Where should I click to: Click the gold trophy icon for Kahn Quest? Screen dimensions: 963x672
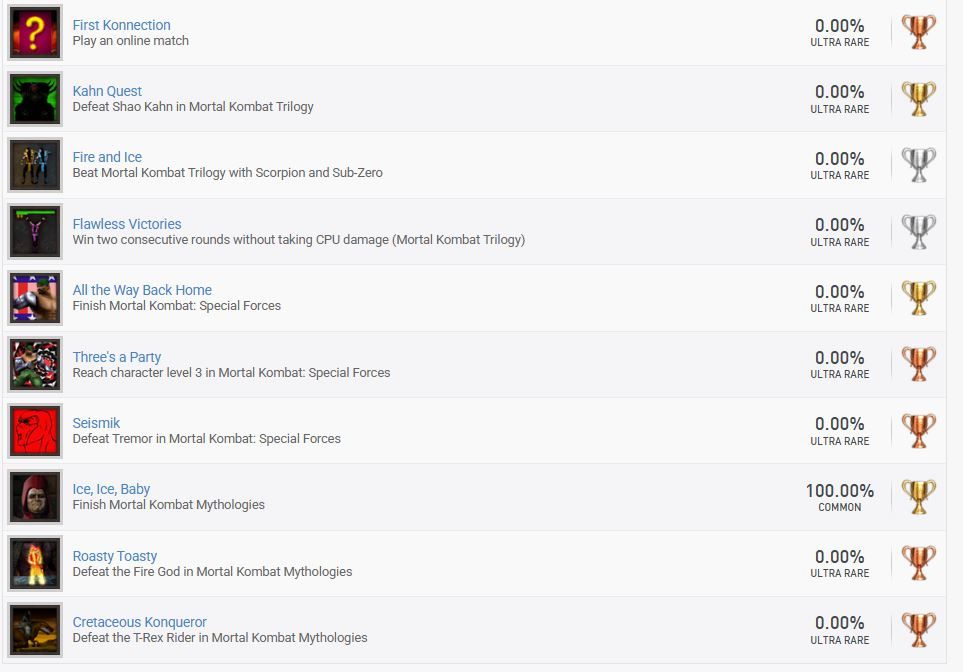pyautogui.click(x=918, y=98)
